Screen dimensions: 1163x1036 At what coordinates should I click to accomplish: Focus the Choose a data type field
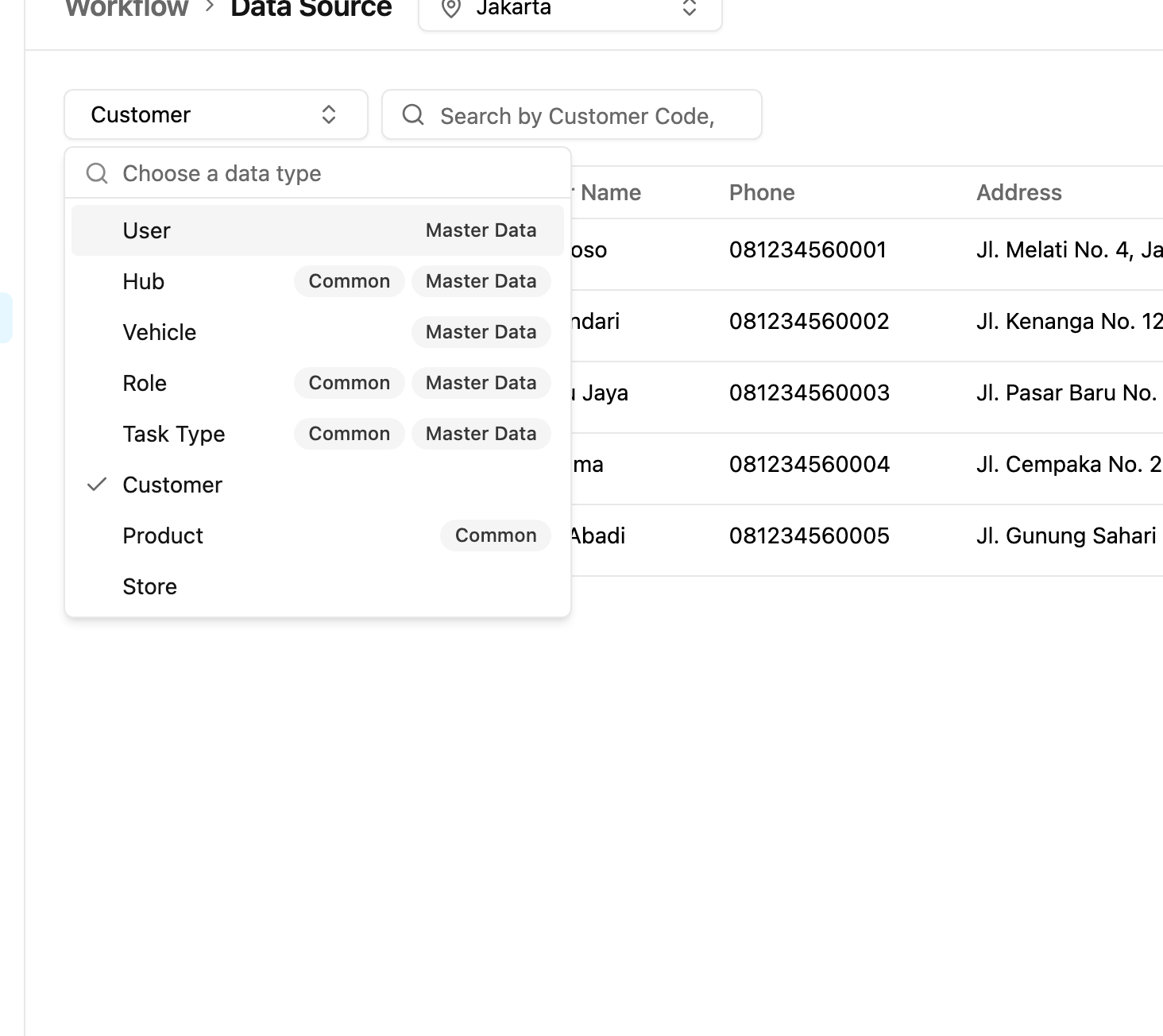(x=318, y=173)
